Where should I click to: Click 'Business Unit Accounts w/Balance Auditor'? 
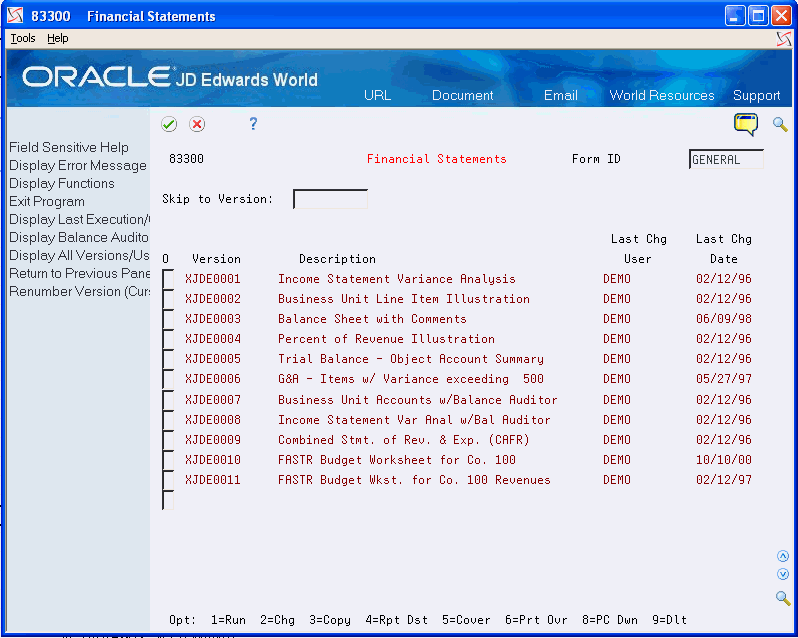click(417, 400)
